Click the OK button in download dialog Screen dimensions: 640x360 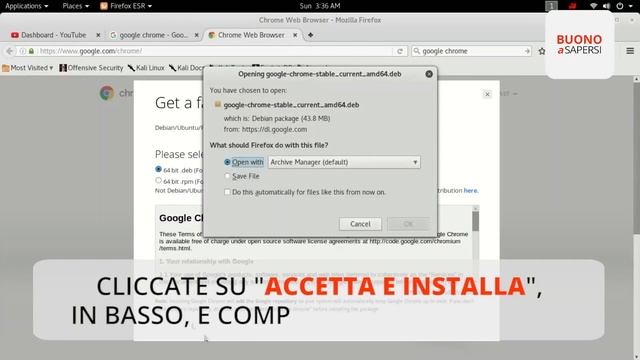click(x=408, y=224)
